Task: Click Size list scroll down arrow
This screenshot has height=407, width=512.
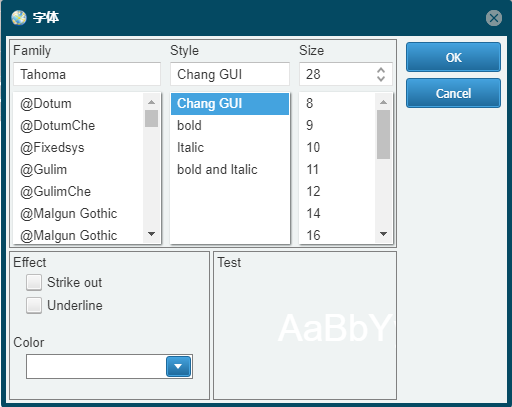Action: (x=383, y=234)
